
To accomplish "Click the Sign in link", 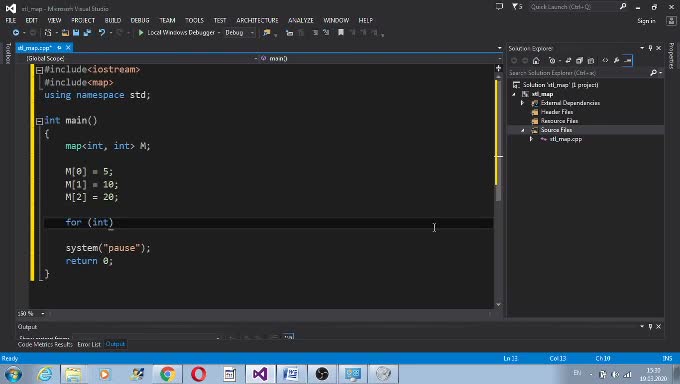I will pyautogui.click(x=646, y=20).
